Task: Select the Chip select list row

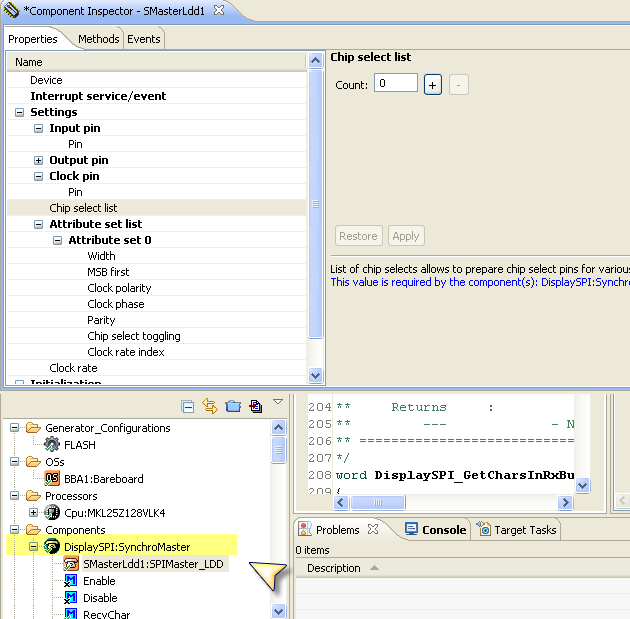Action: pos(157,208)
